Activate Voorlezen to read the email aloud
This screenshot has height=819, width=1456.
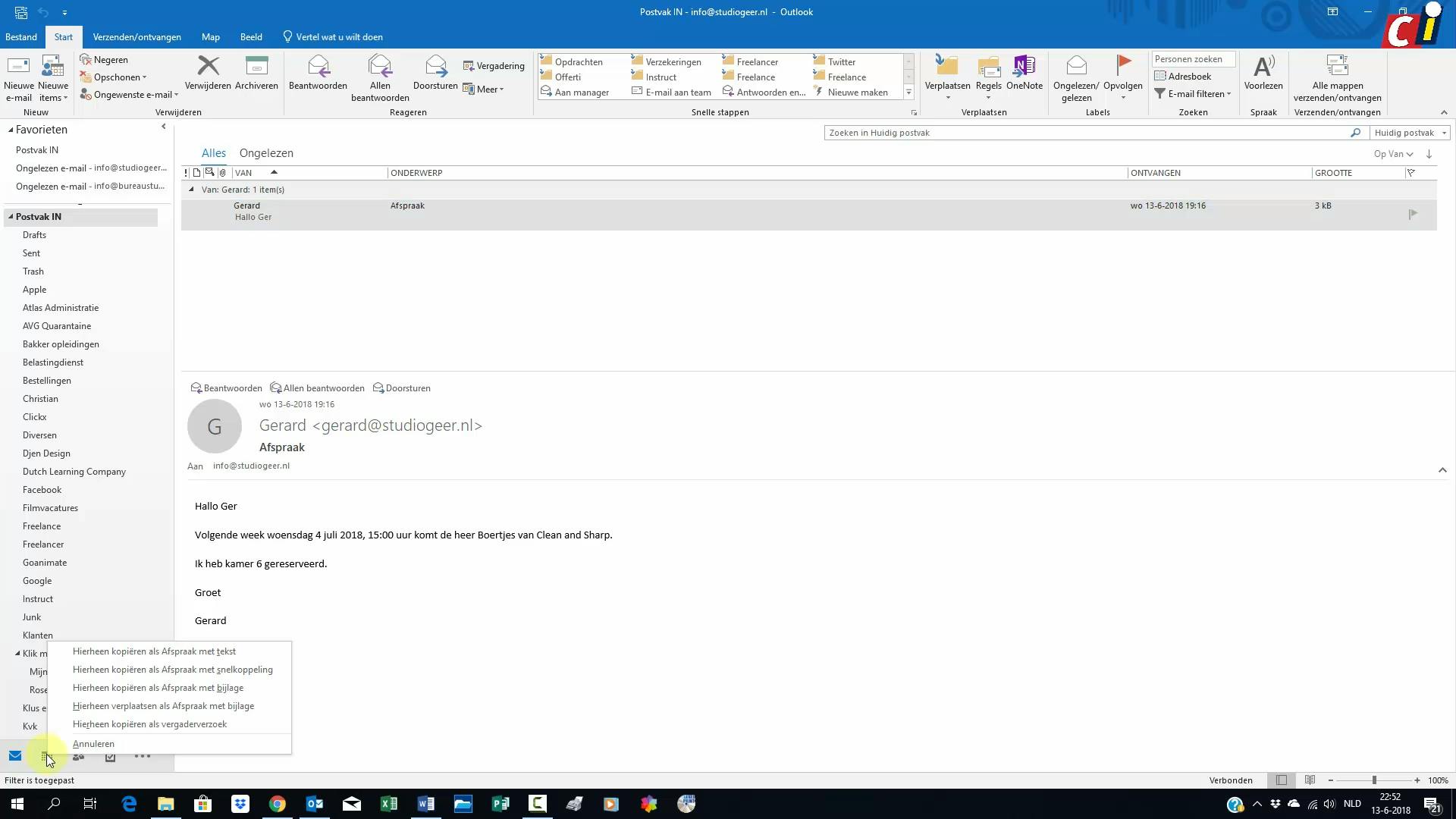coord(1262,76)
